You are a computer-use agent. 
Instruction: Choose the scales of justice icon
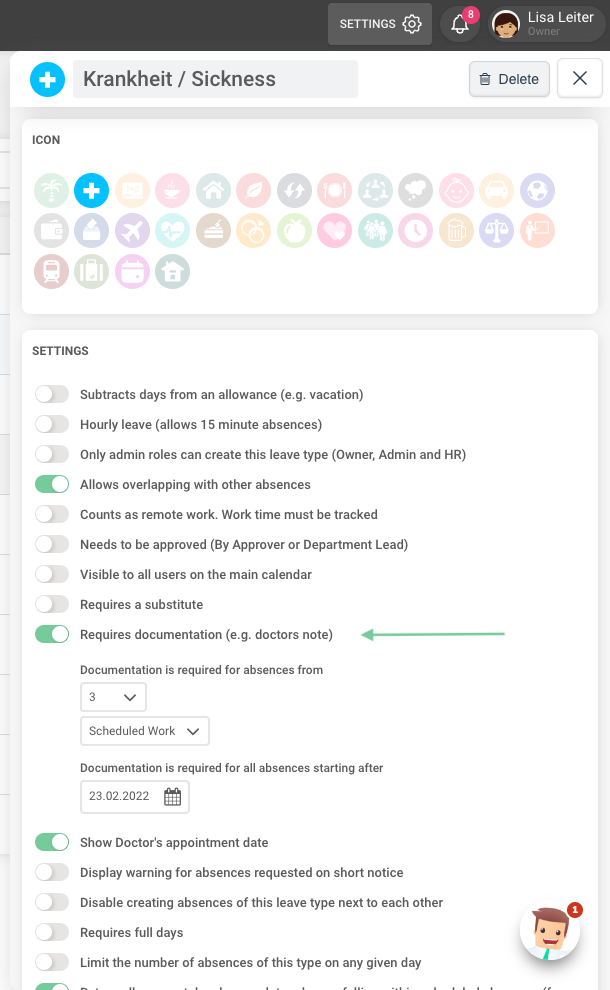496,230
